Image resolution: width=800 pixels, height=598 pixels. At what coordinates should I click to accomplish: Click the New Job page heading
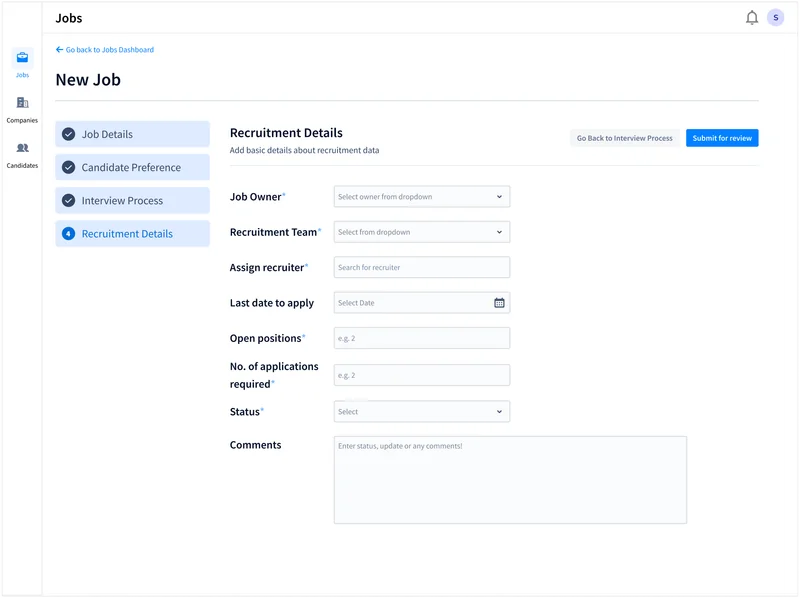click(x=88, y=80)
